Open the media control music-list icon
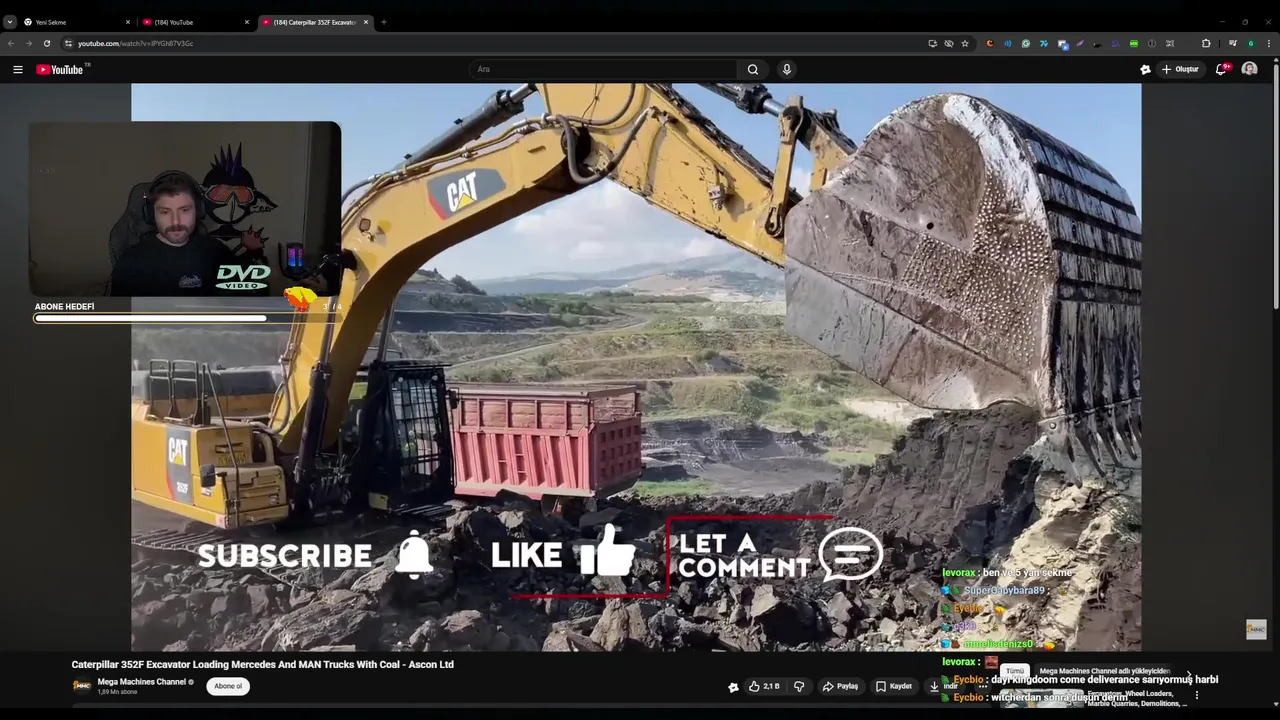The width and height of the screenshot is (1280, 720). (1232, 43)
